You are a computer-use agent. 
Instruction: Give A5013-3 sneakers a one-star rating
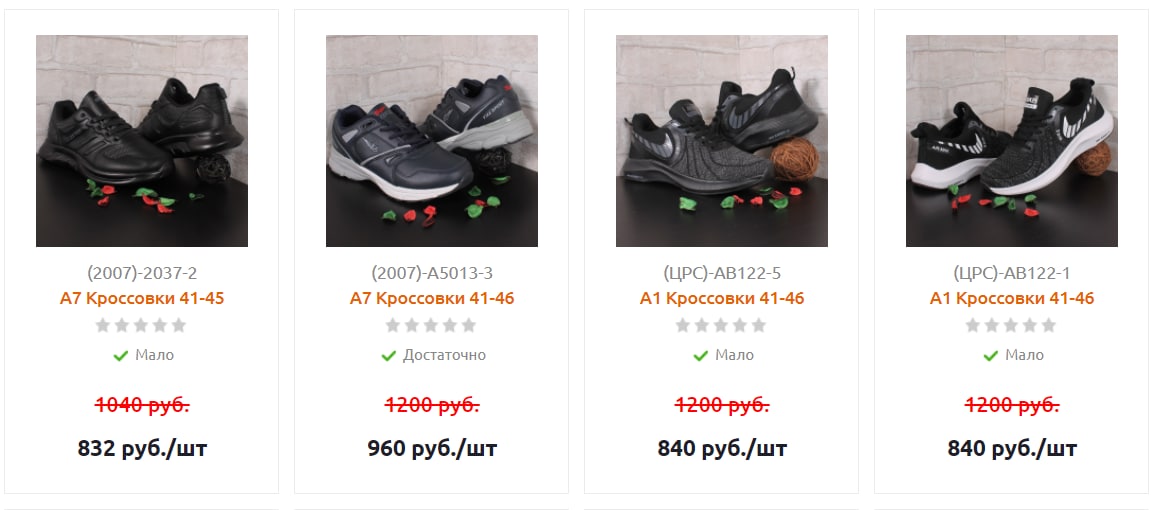(x=393, y=325)
